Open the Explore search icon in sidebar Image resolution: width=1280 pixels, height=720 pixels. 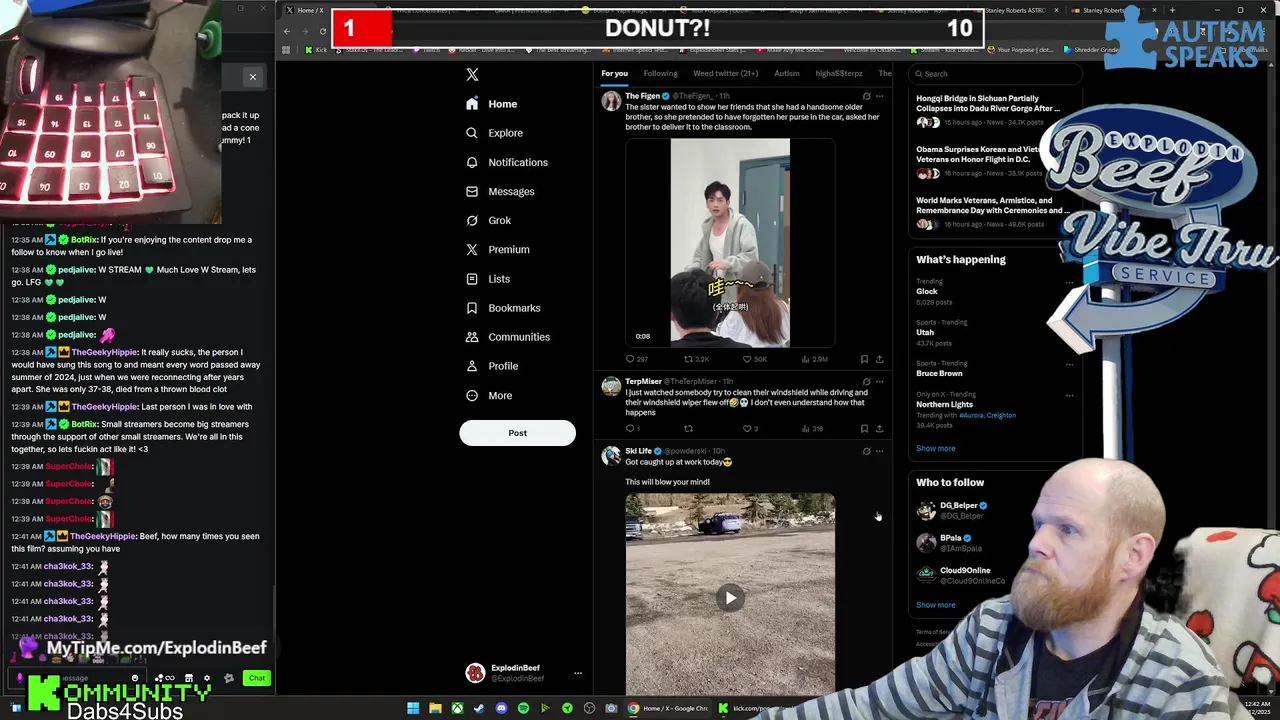tap(472, 133)
